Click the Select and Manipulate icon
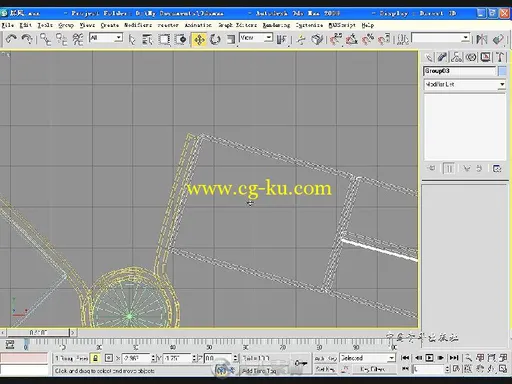512x384 pixels. [x=301, y=39]
